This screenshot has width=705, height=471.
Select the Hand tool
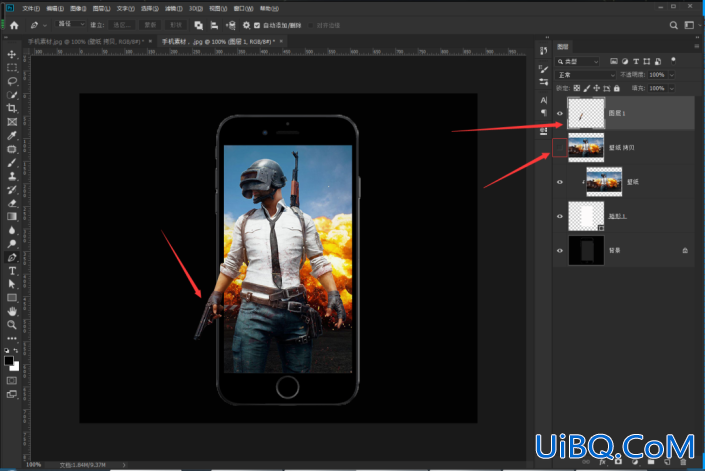(x=12, y=311)
